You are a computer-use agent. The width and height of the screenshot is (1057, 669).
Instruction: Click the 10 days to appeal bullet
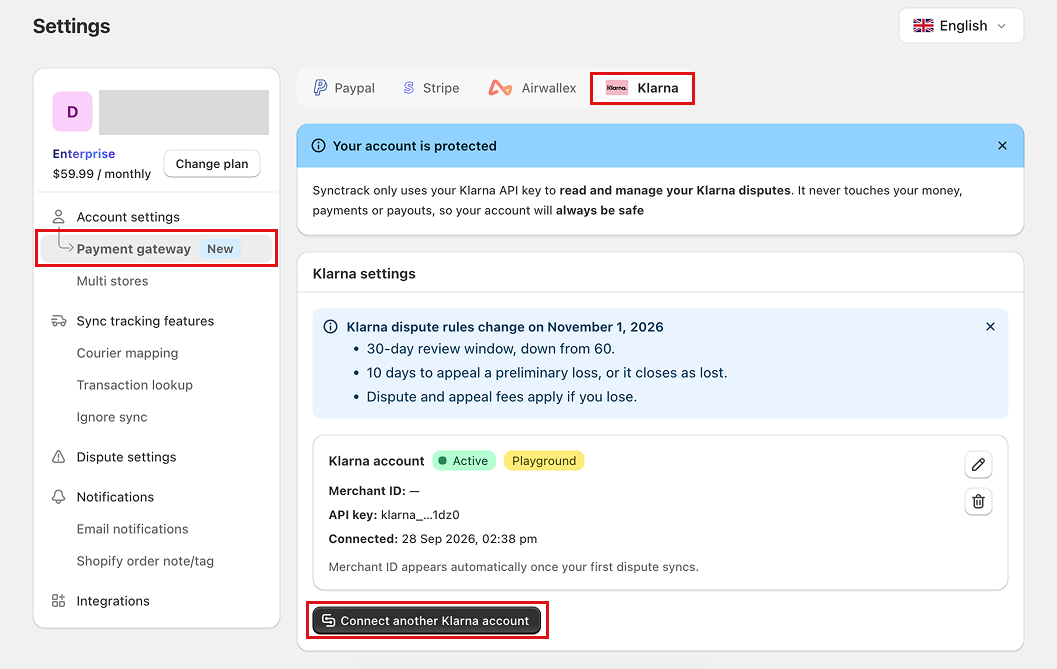547,373
